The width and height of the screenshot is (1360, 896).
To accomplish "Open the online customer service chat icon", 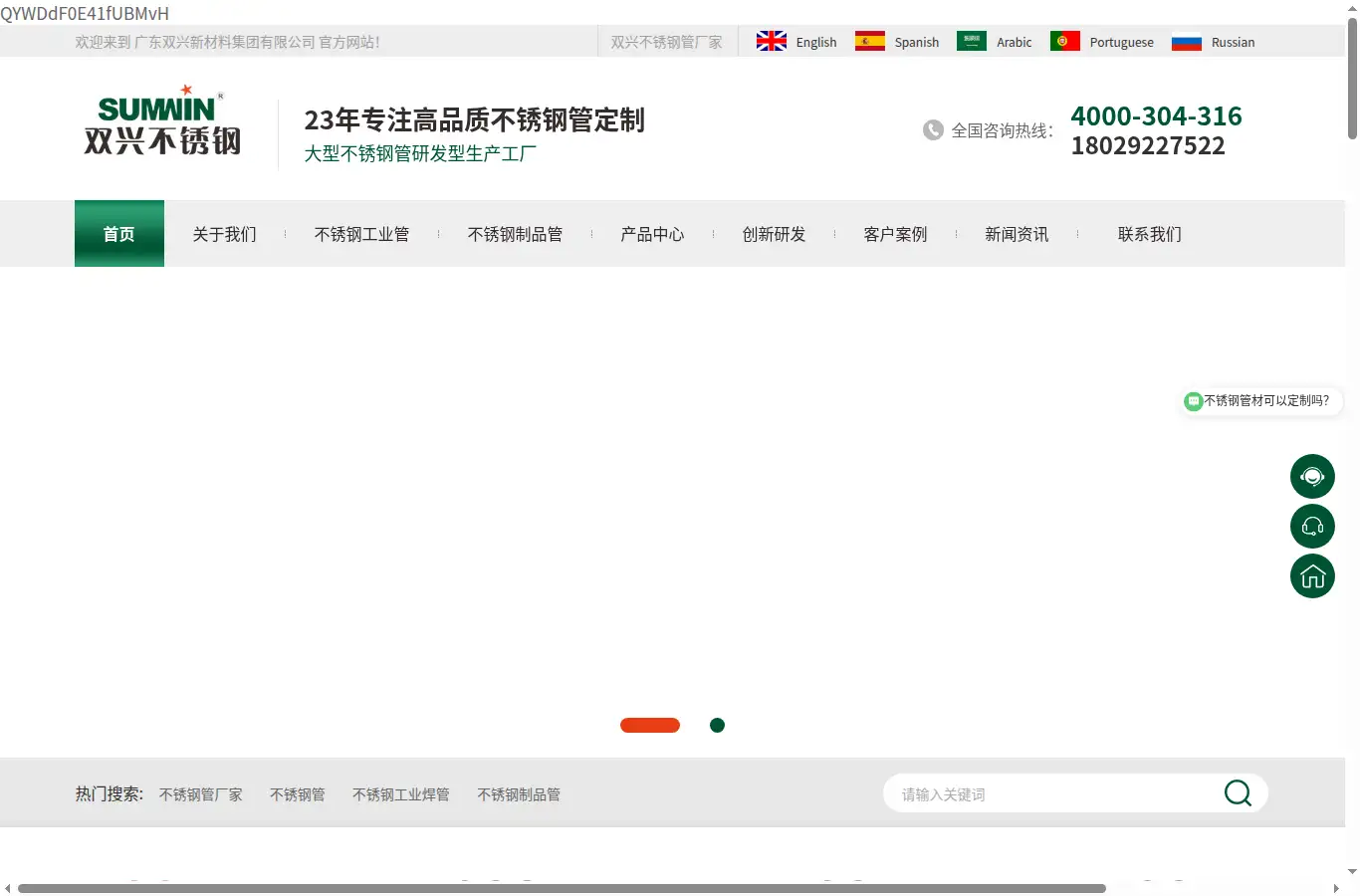I will point(1312,477).
